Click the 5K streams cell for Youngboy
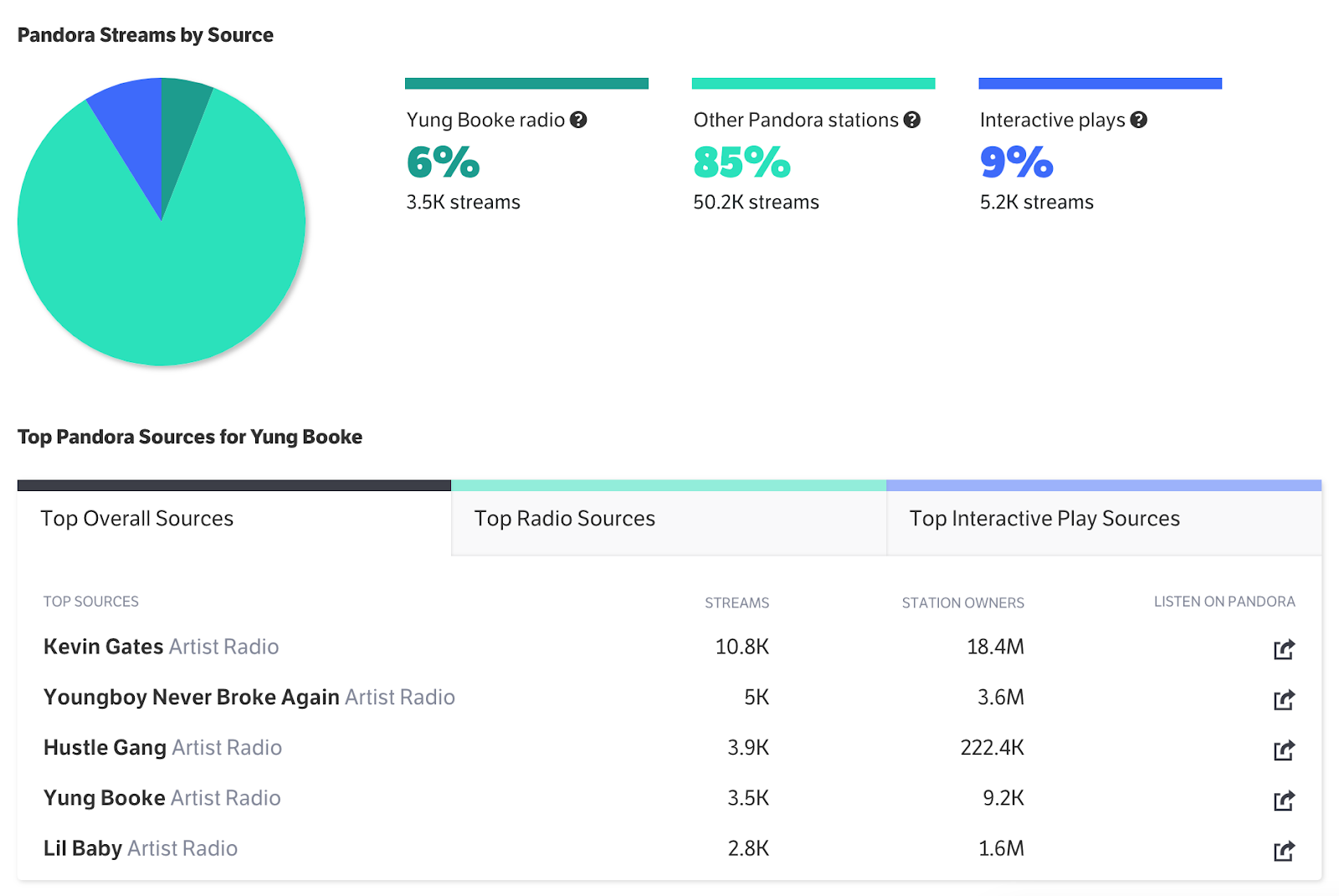Screen dimensions: 1339x896 [757, 697]
